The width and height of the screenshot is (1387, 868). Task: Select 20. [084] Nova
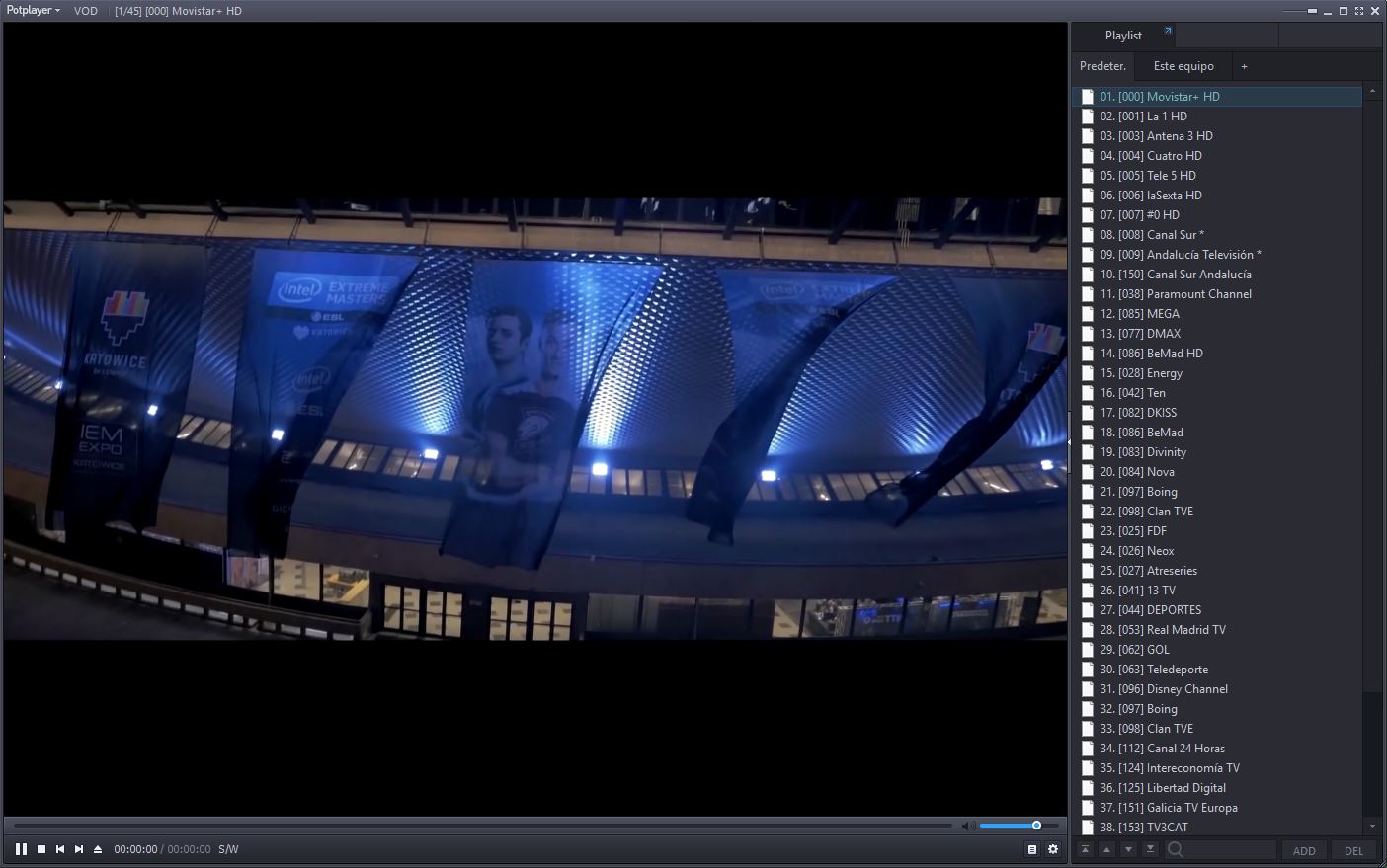(x=1217, y=472)
